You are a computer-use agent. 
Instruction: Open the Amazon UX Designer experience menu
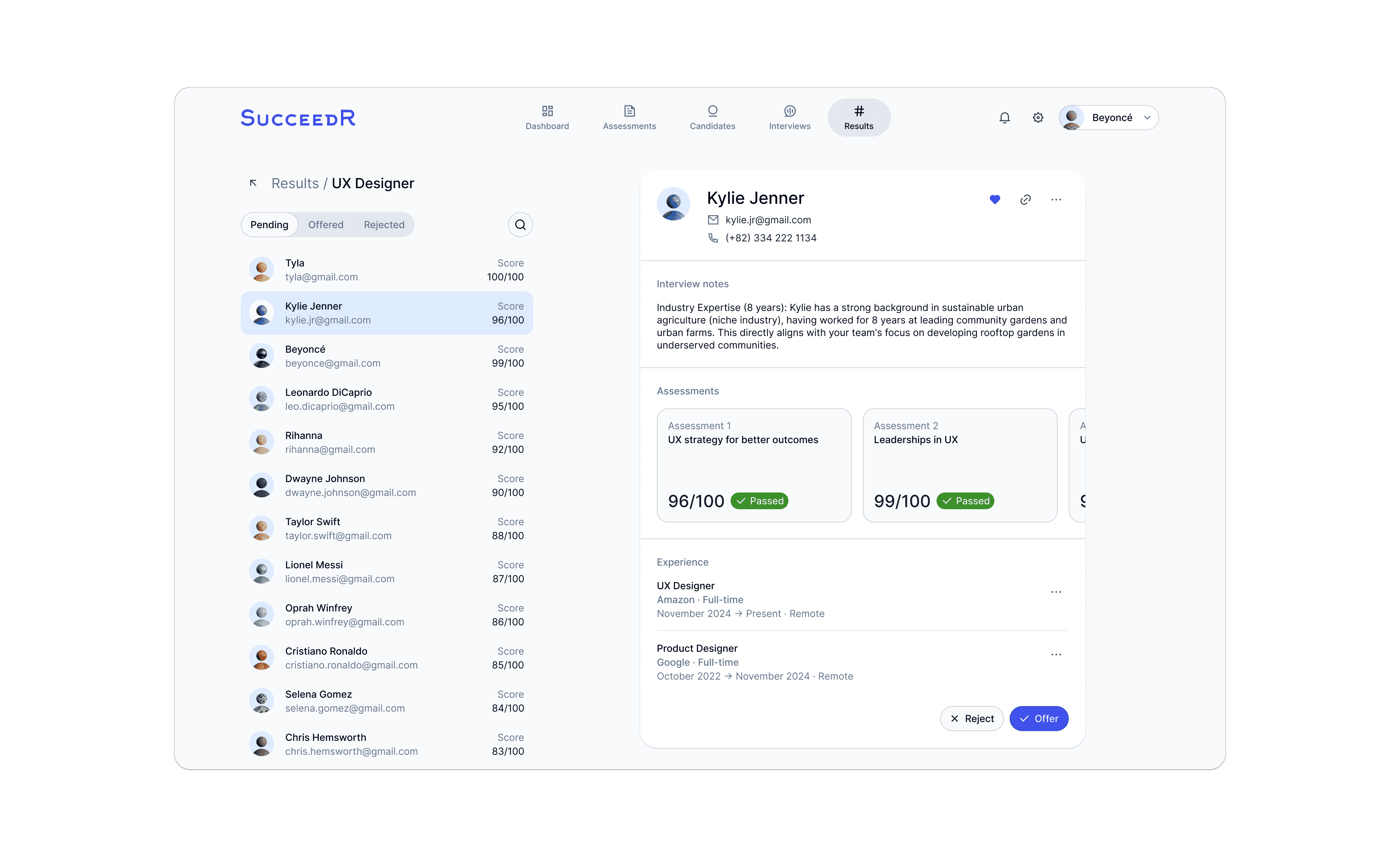[1056, 592]
